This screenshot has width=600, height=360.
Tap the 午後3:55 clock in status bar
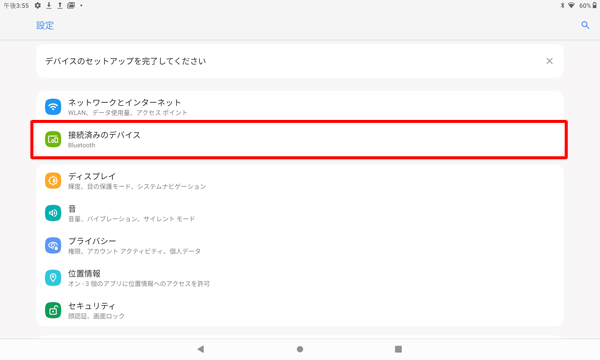pos(16,6)
